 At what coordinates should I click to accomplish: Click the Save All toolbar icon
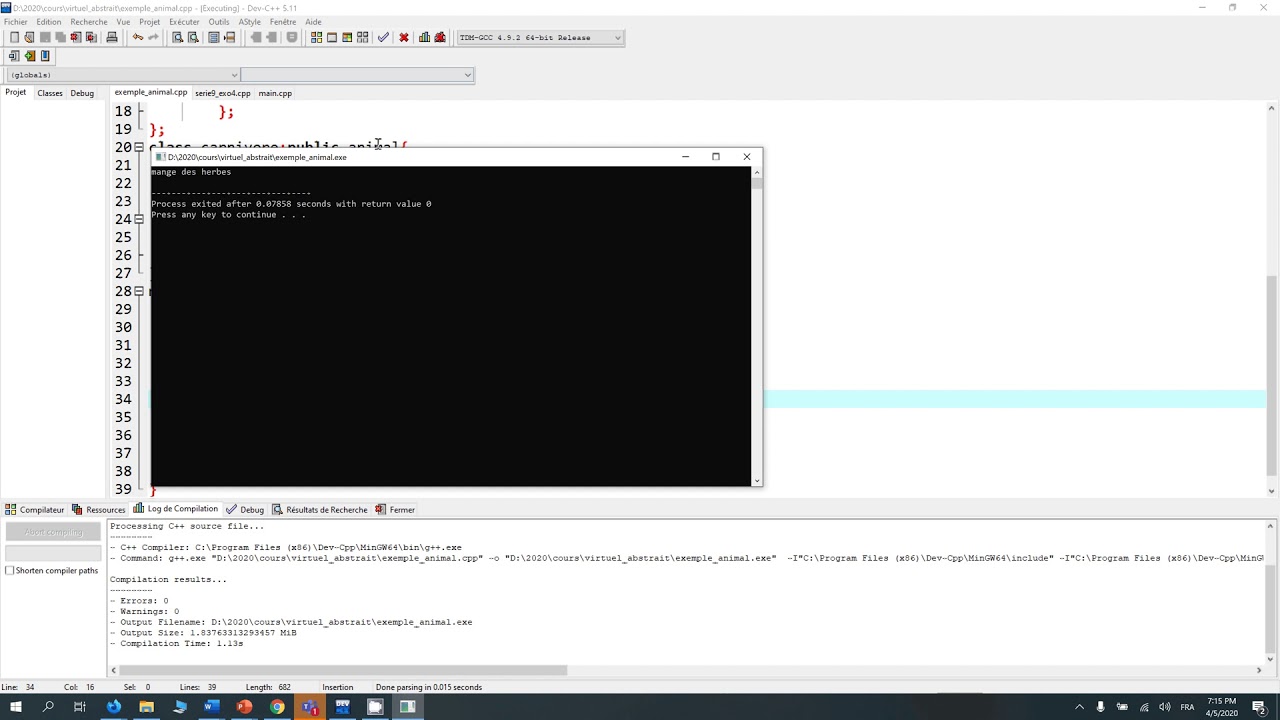[x=60, y=38]
